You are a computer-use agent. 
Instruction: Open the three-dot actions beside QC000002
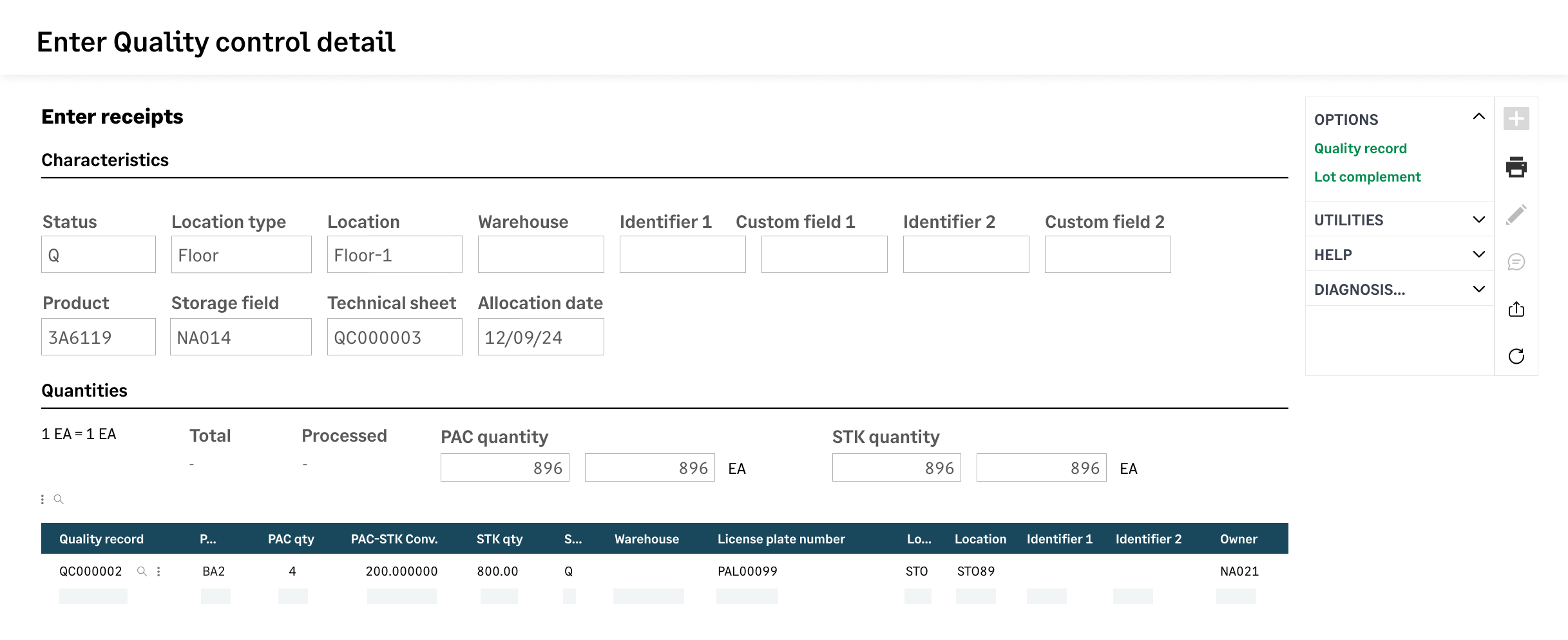[x=158, y=571]
